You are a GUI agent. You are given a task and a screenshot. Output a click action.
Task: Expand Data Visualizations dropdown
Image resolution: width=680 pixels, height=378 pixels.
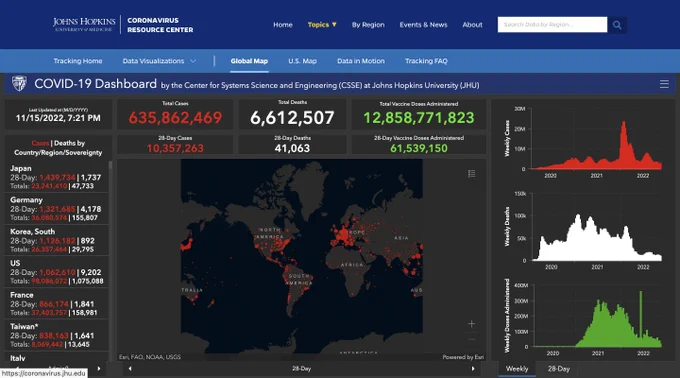[x=159, y=61]
